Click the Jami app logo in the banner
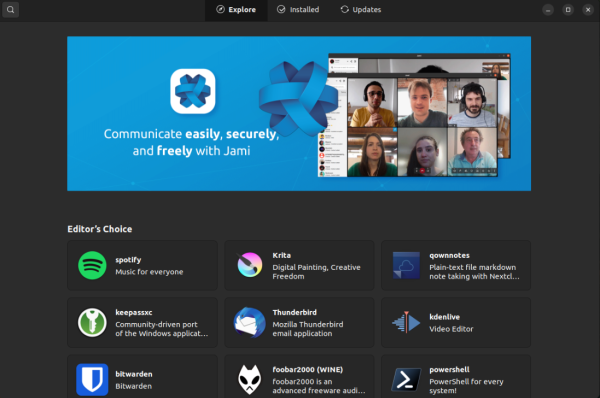 click(x=192, y=91)
